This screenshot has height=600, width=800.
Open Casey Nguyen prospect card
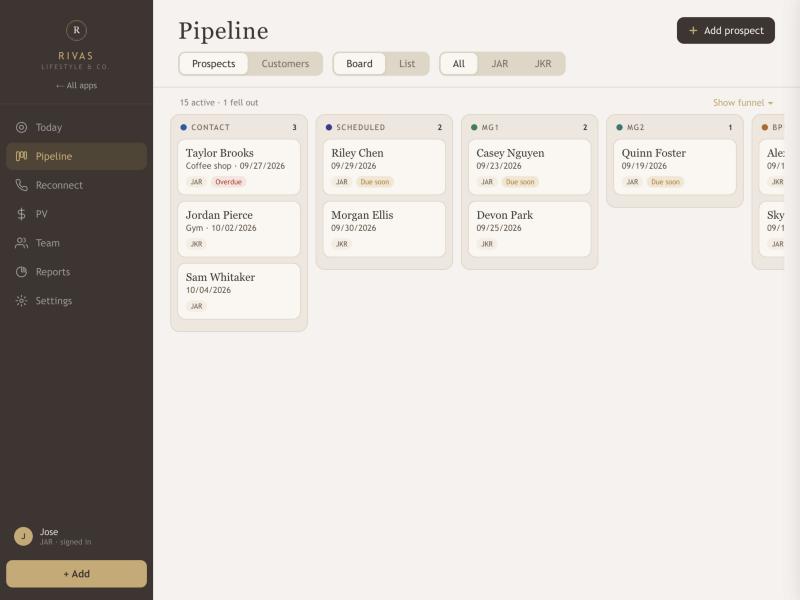coord(530,167)
